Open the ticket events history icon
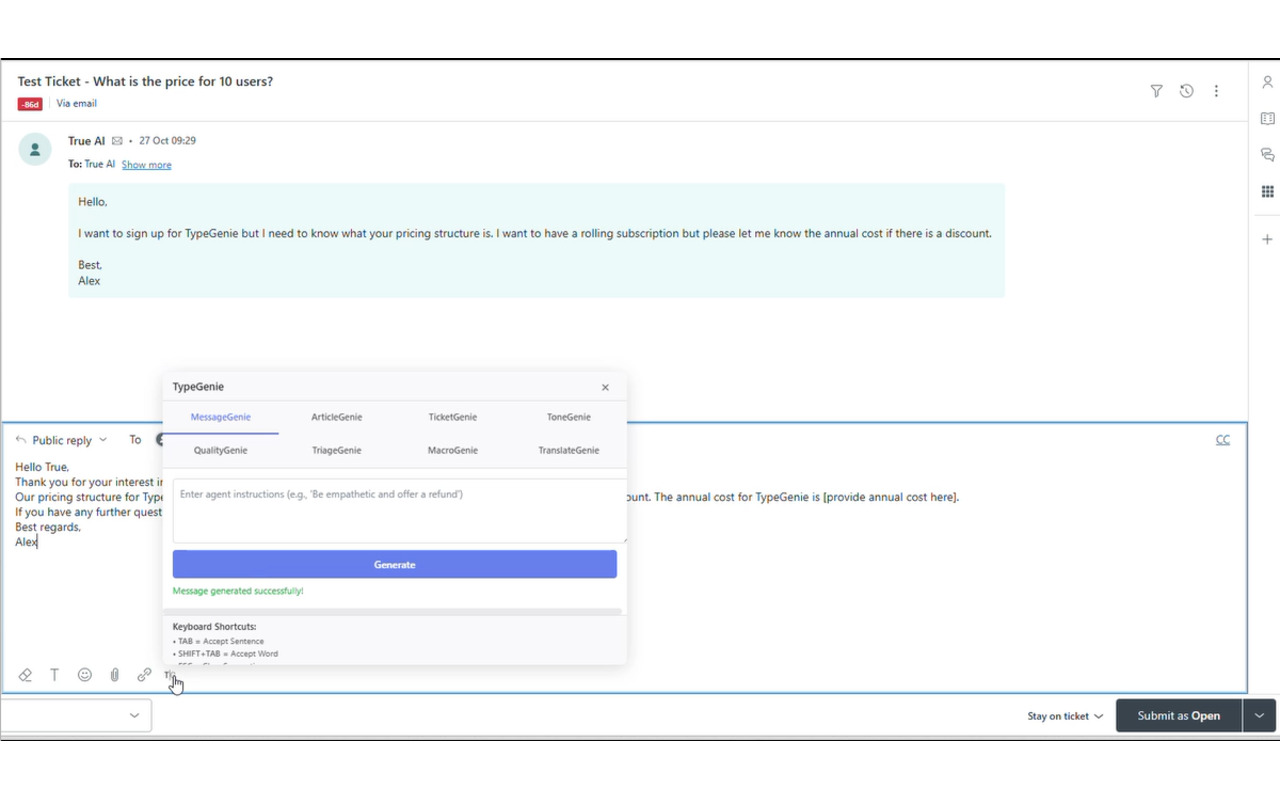The height and width of the screenshot is (800, 1280). coord(1186,91)
